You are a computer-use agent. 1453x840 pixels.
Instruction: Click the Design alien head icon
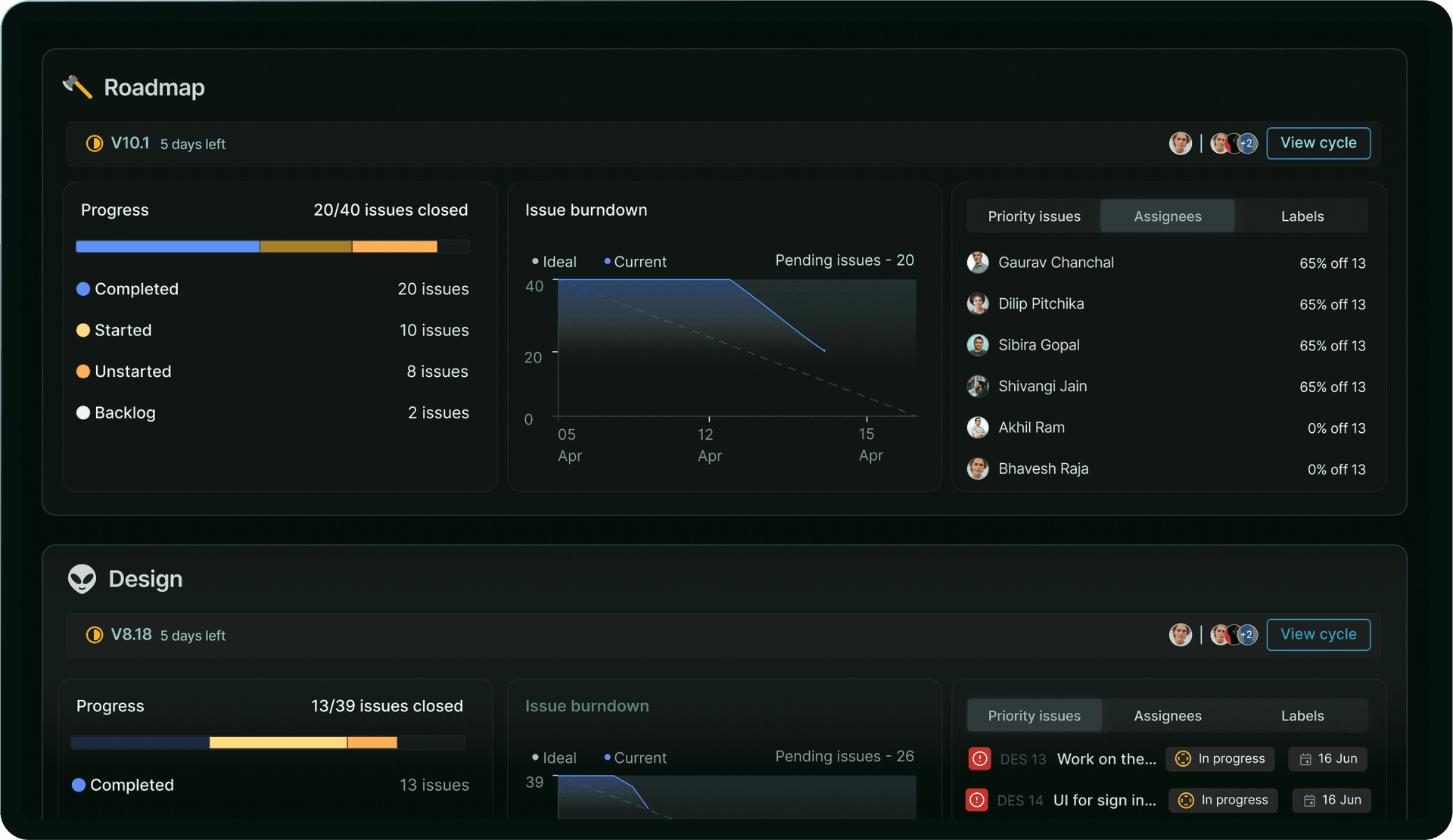82,579
